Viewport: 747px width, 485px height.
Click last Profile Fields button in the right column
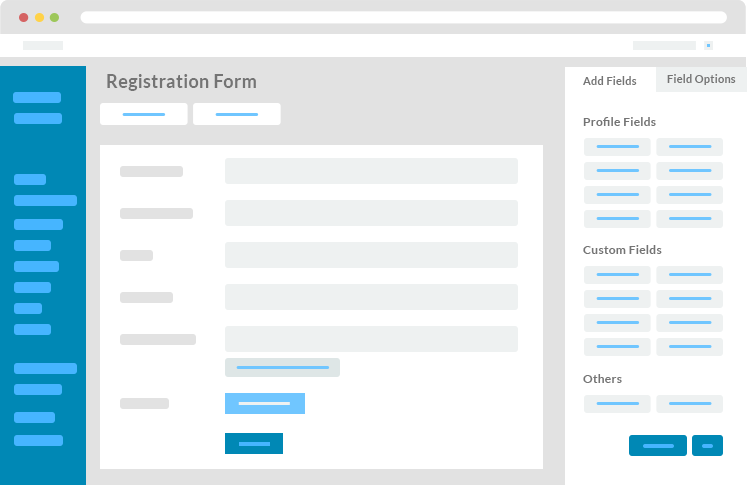click(689, 219)
